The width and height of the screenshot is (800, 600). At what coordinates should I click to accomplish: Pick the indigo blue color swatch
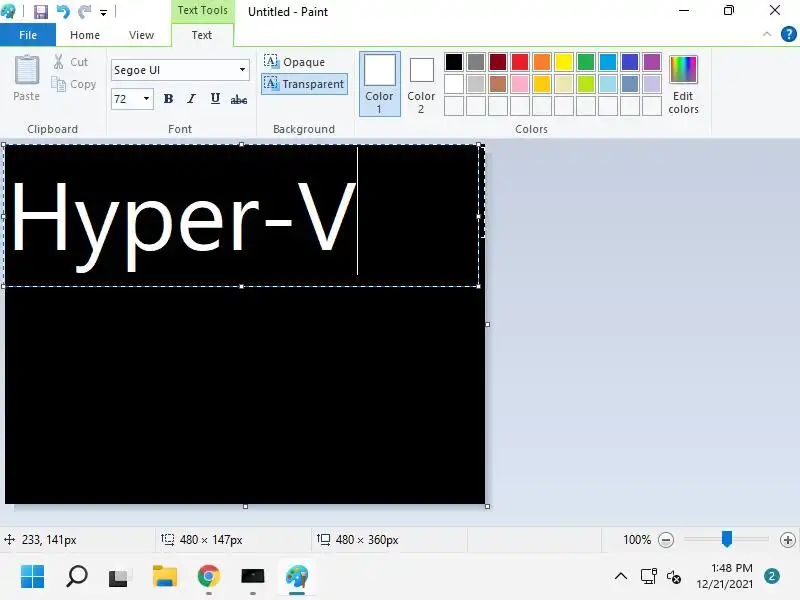[x=630, y=62]
